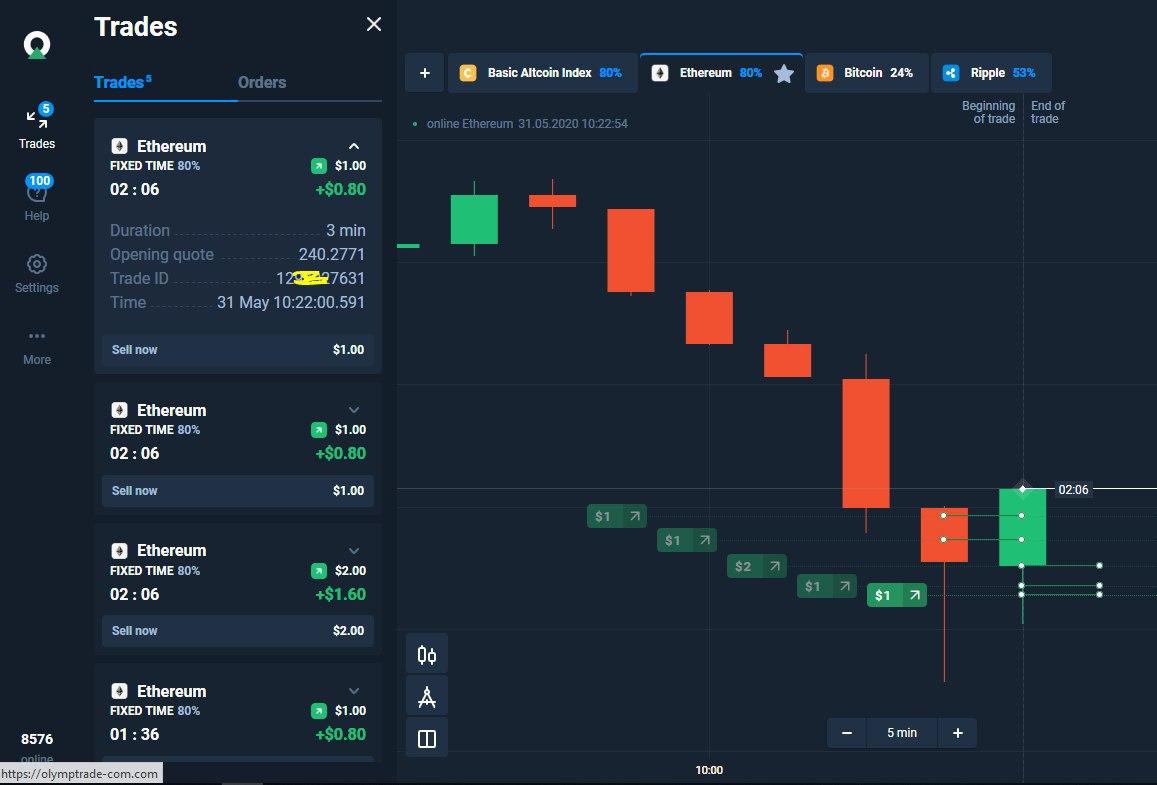Image resolution: width=1157 pixels, height=785 pixels.
Task: Click the End of trade label
Action: tap(1048, 112)
